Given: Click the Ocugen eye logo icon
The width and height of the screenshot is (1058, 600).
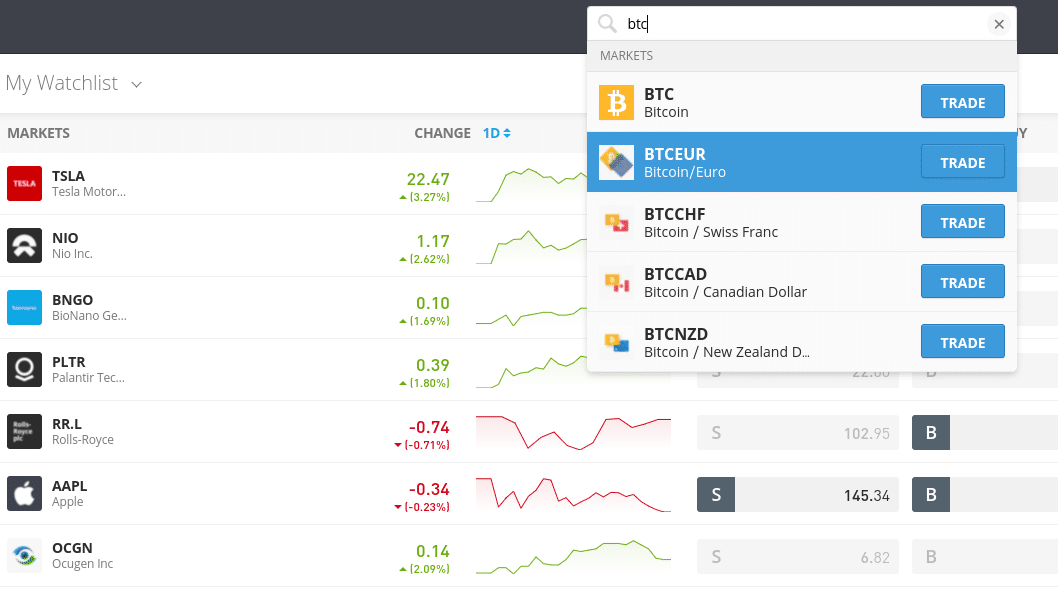Looking at the screenshot, I should click(24, 556).
